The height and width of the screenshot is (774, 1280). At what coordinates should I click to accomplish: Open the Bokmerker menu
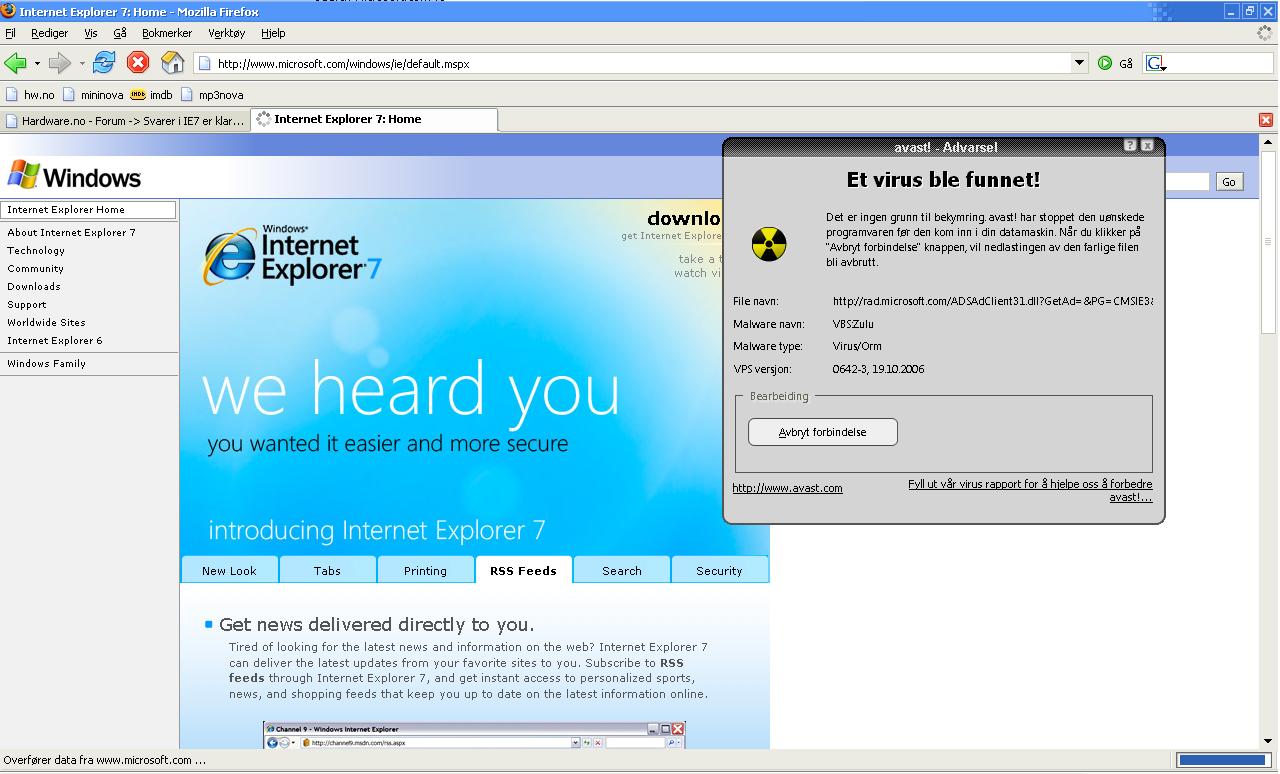(x=166, y=33)
